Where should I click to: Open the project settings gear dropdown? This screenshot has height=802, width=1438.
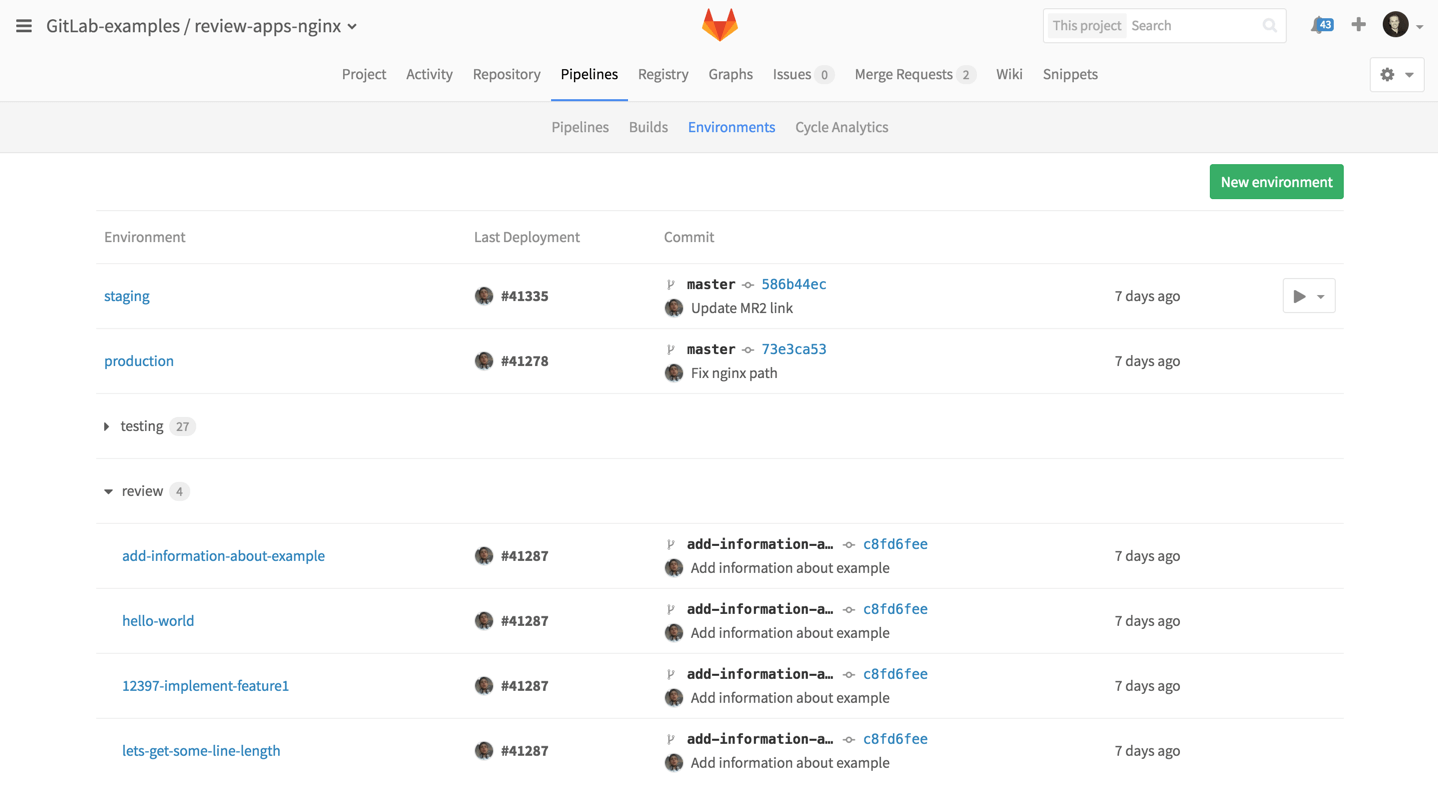click(1396, 75)
